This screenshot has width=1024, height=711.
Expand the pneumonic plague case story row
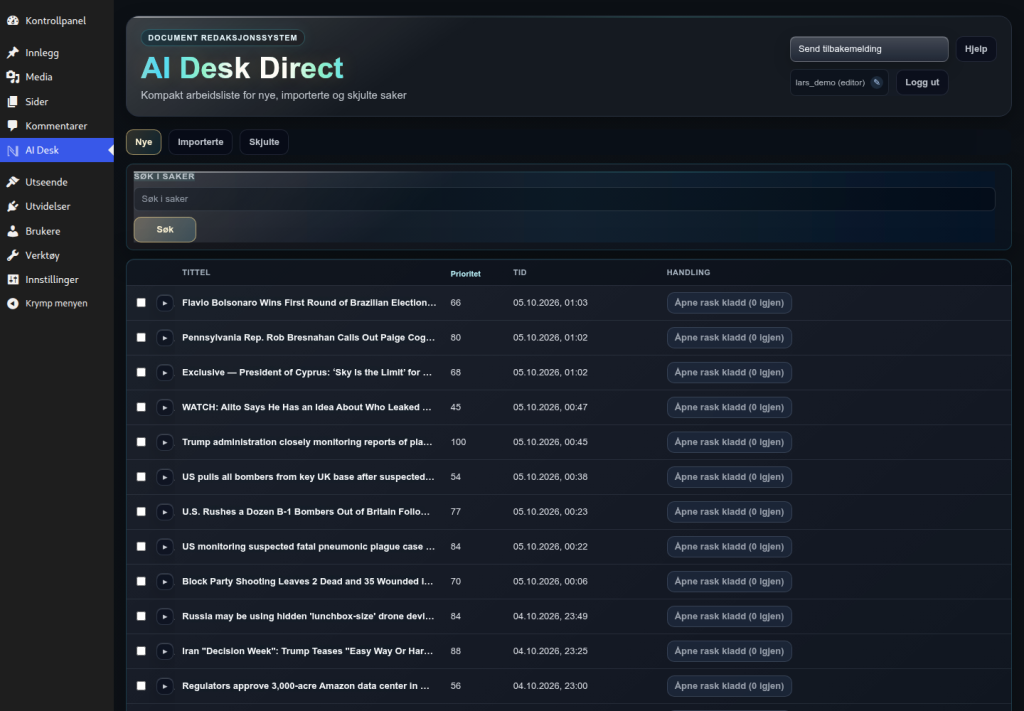pos(165,546)
